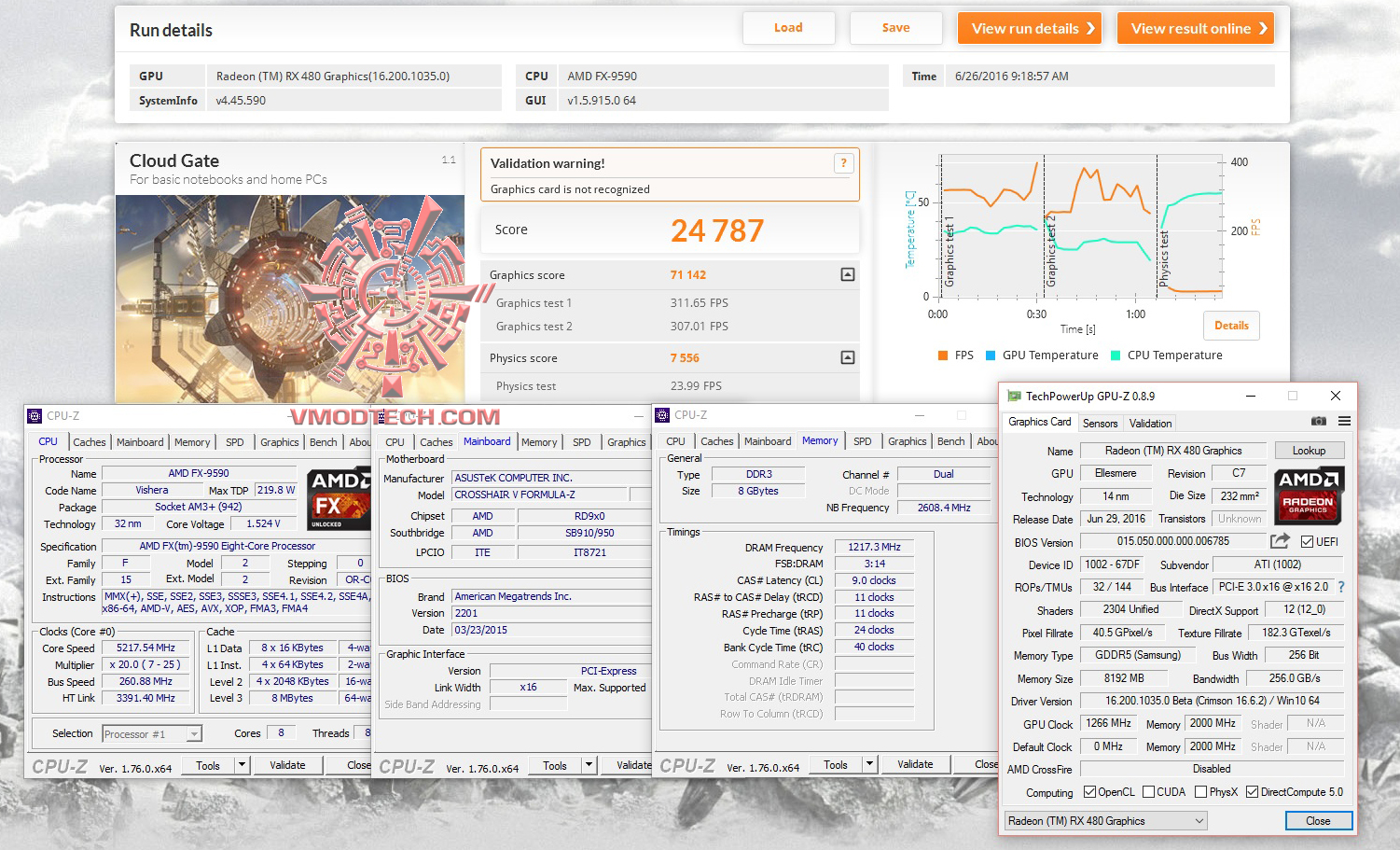The image size is (1400, 850).
Task: Select Graphics Card tab in GPU-Z
Action: (x=1040, y=422)
